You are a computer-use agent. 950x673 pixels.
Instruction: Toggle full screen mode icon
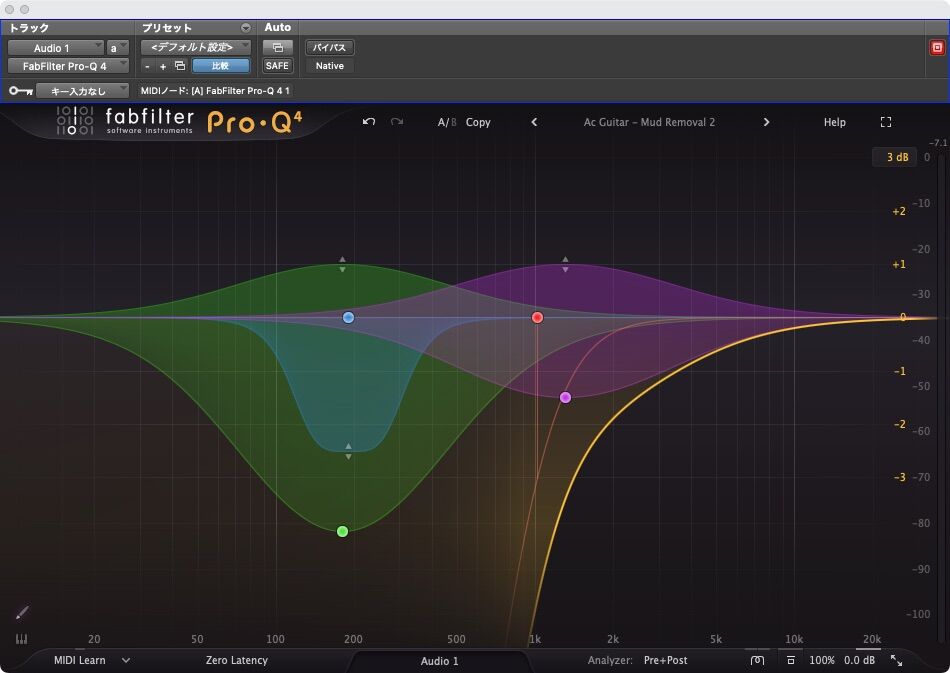point(886,122)
